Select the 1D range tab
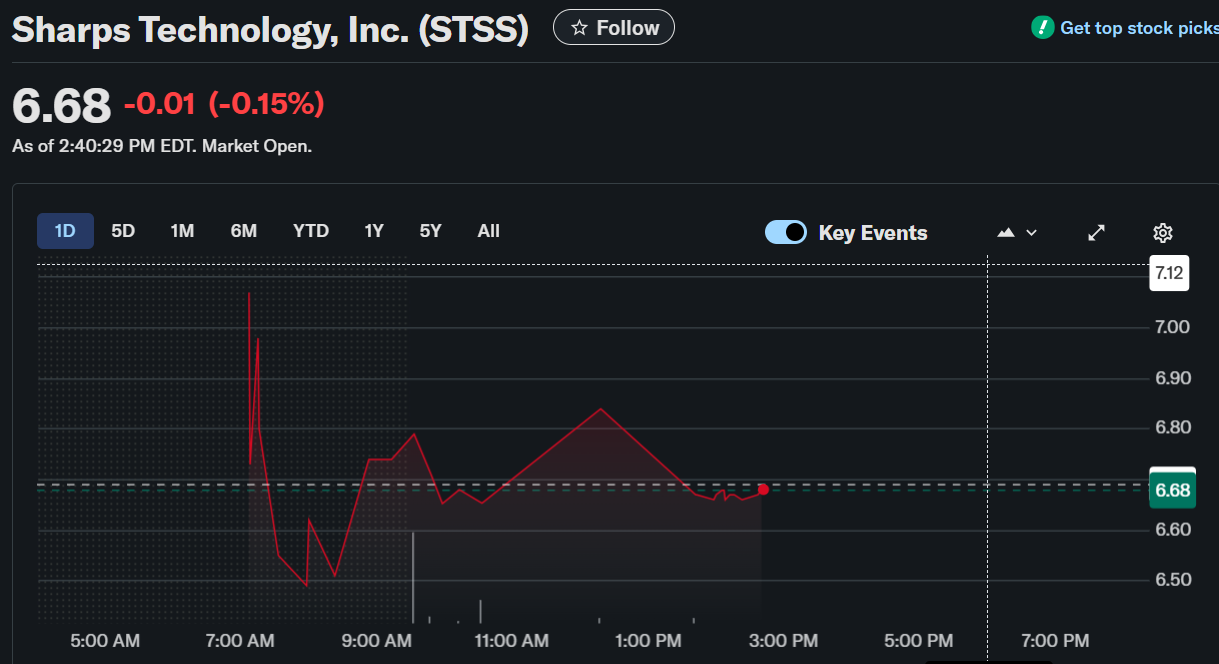This screenshot has width=1219, height=664. [x=65, y=231]
